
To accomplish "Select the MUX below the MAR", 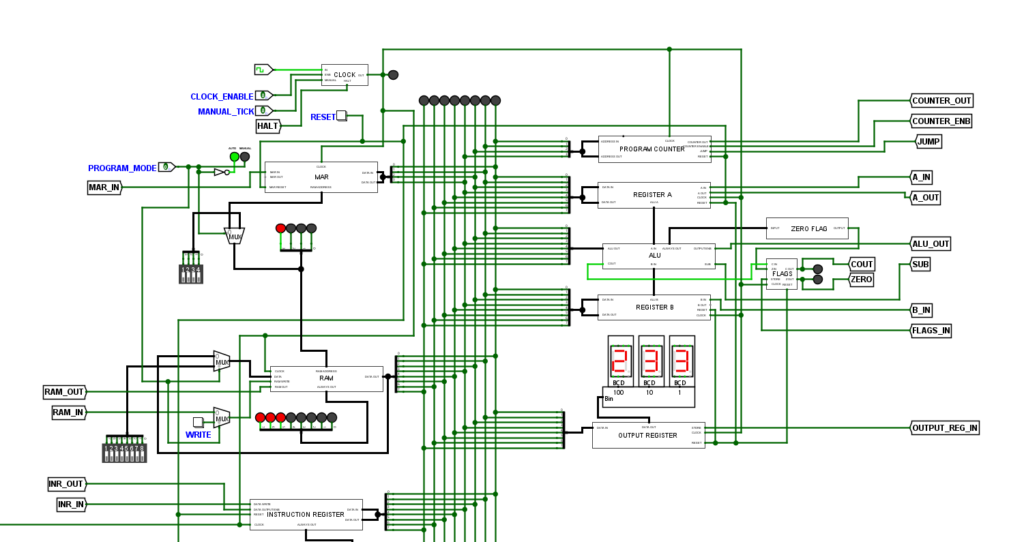I will click(235, 237).
